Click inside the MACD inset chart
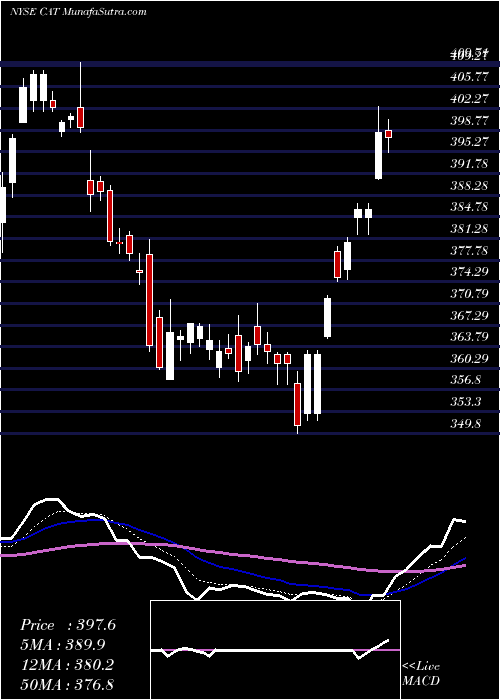The width and height of the screenshot is (500, 700). [275, 650]
